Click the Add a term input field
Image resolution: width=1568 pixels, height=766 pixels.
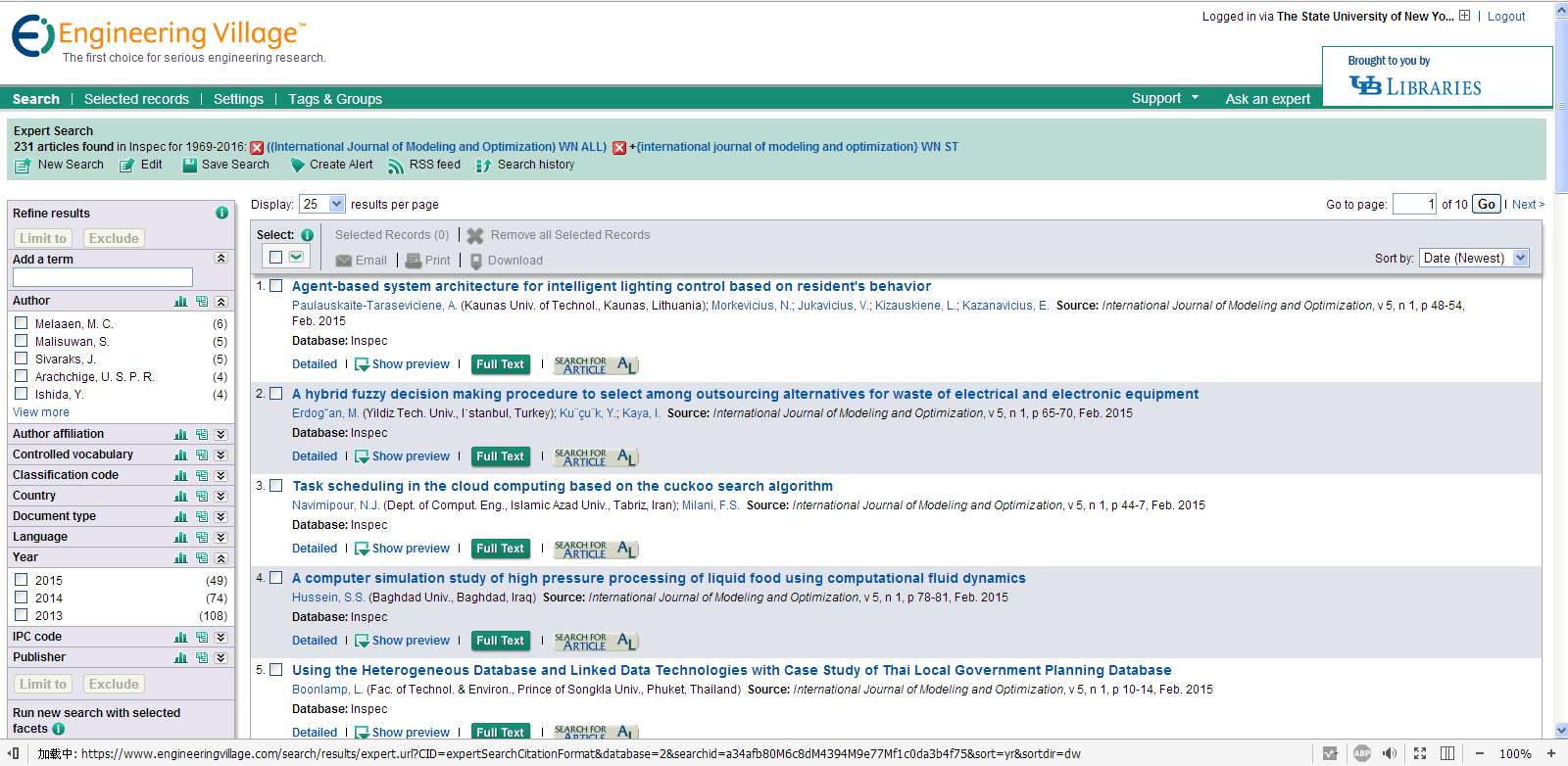103,277
